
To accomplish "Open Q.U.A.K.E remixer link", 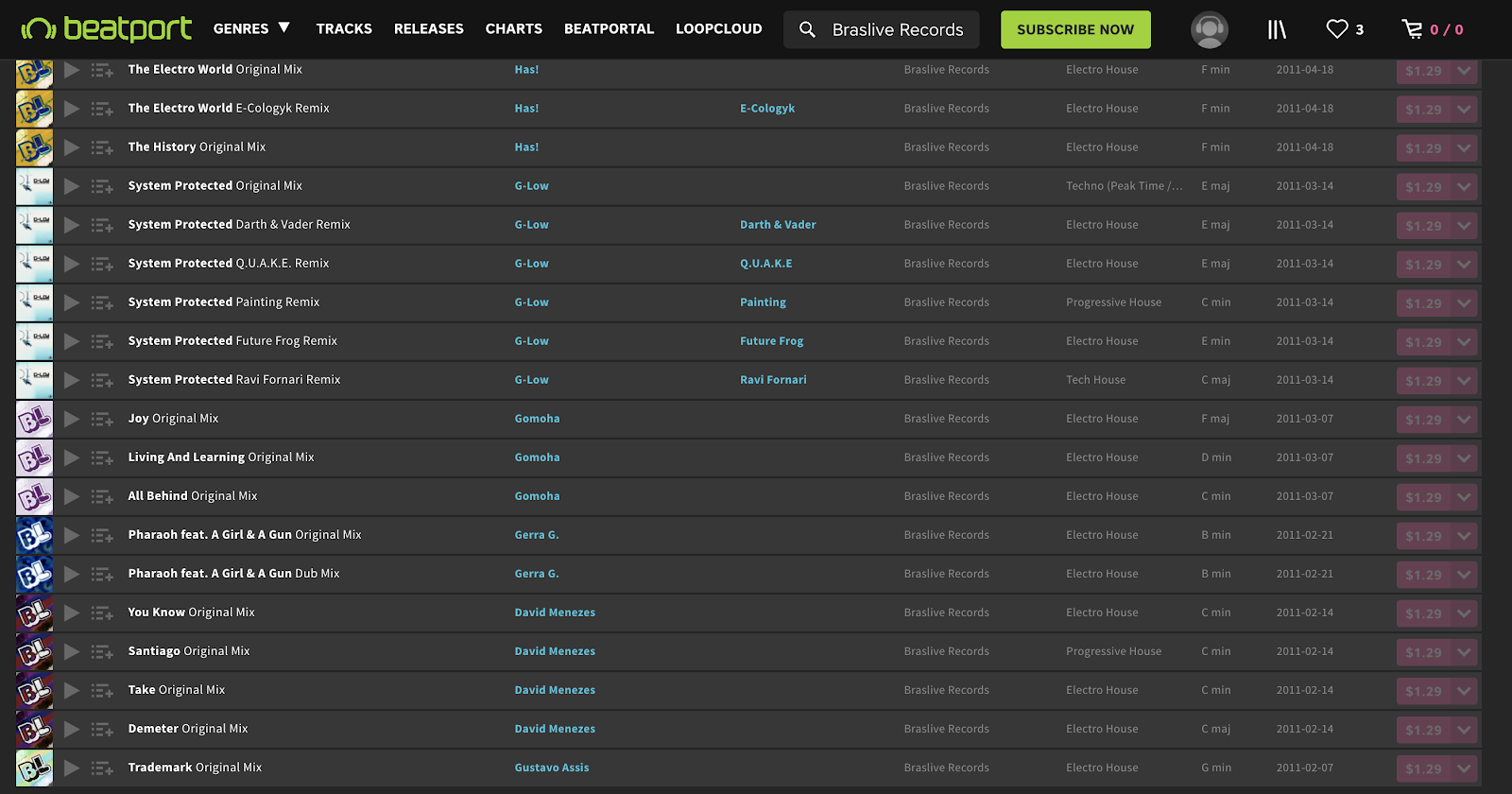I will click(766, 264).
